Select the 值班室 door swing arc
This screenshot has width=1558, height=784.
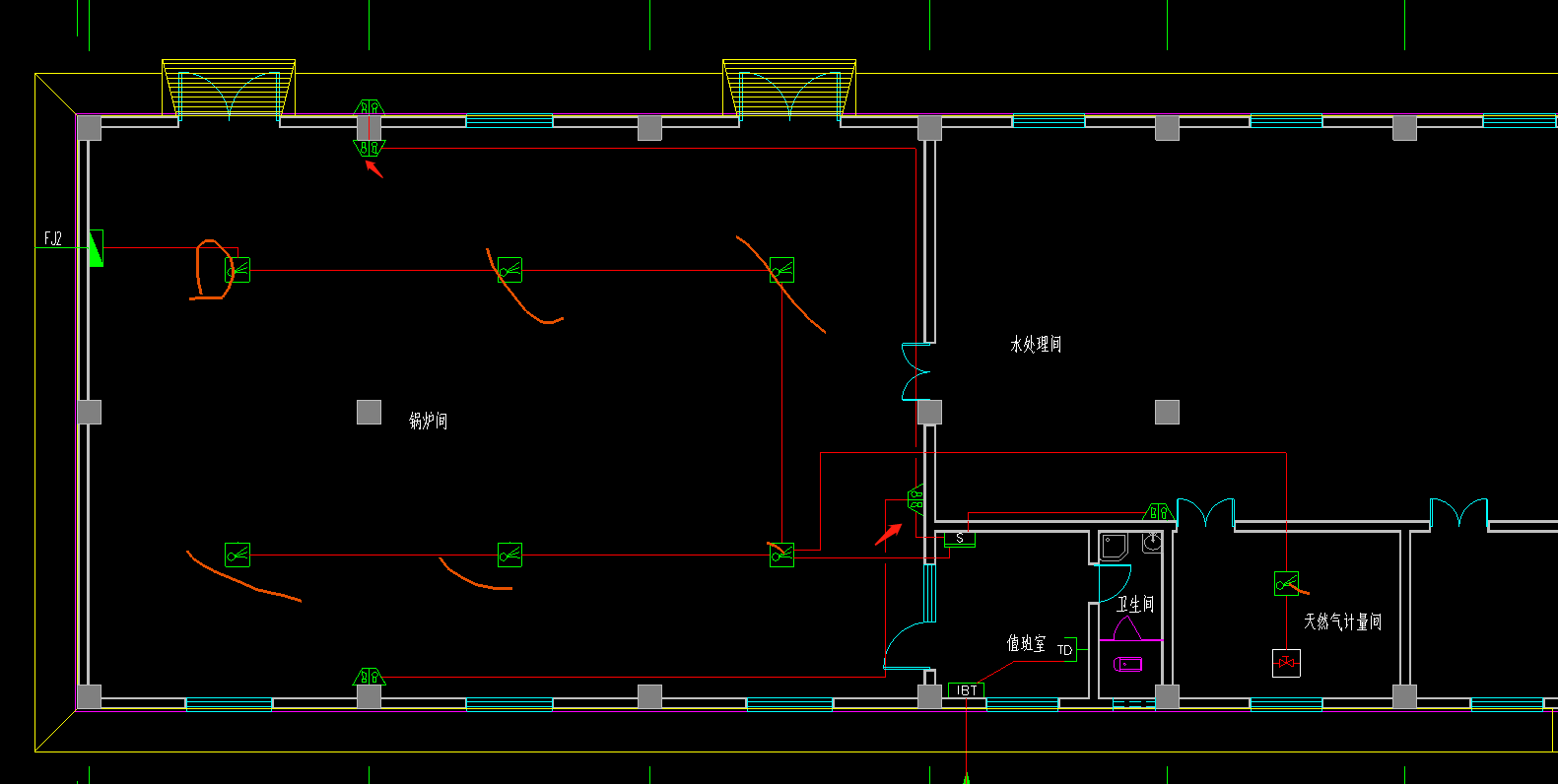coord(909,644)
